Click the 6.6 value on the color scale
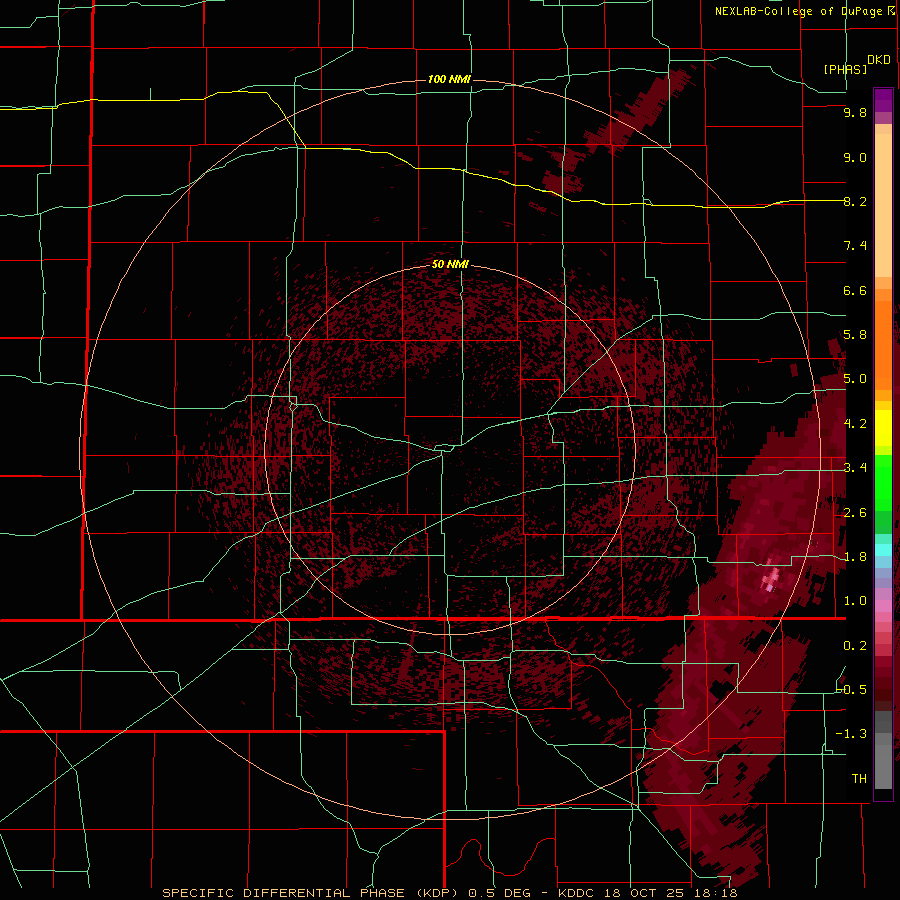The image size is (900, 900). tap(855, 290)
